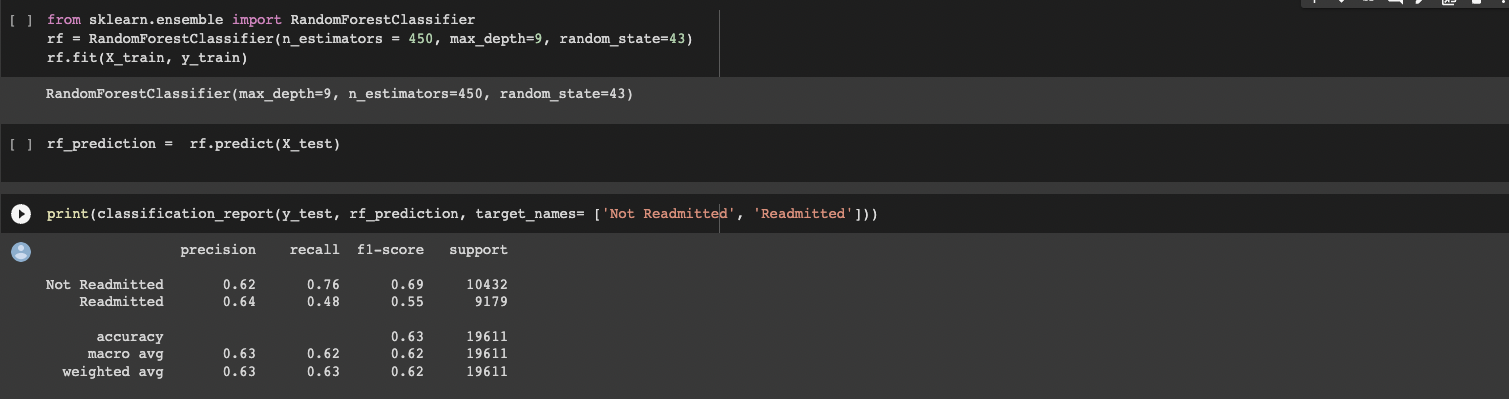
Task: Click Not Readmitted f1-score value 0.69
Action: click(407, 285)
